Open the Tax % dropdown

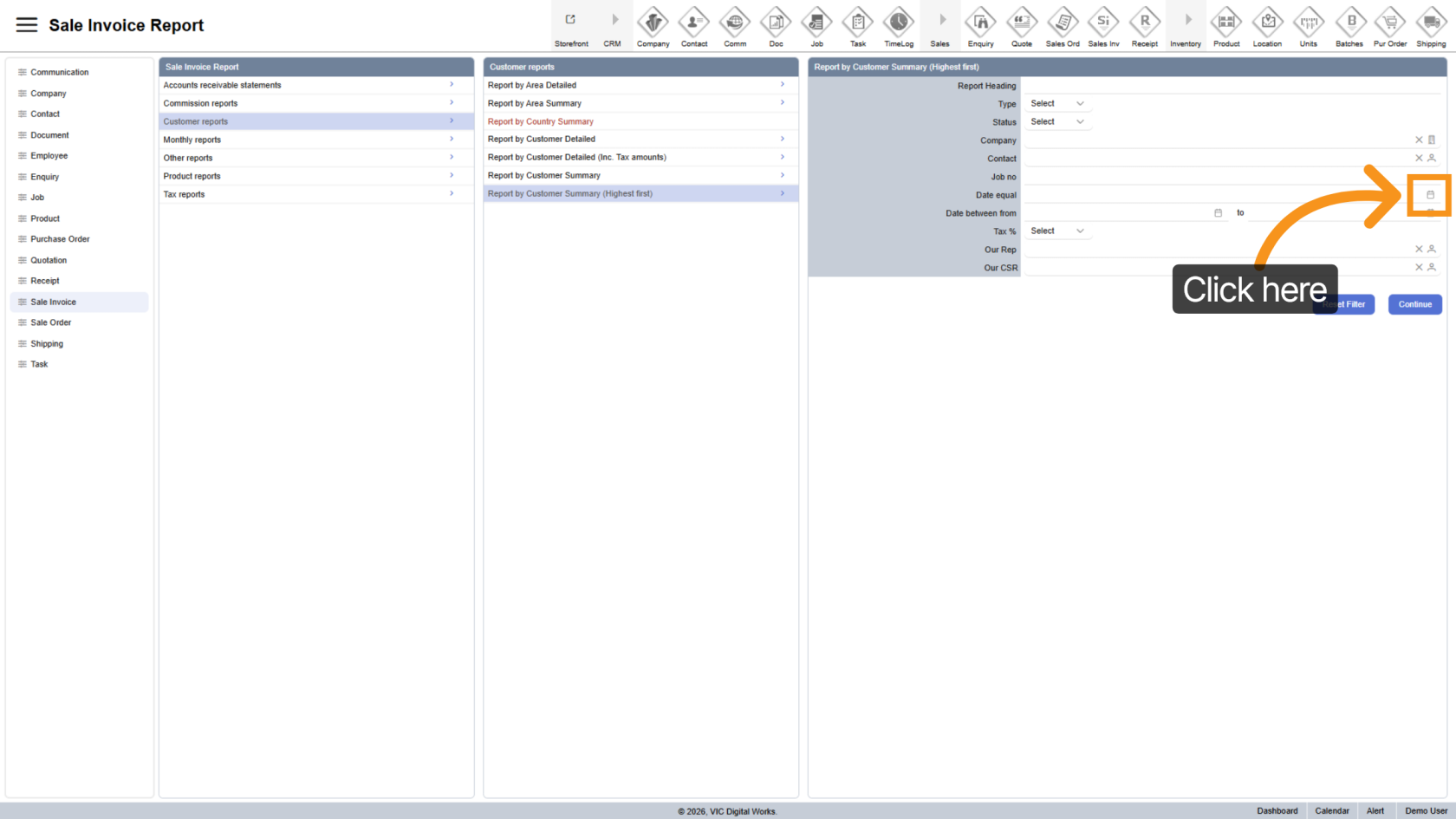pos(1056,231)
